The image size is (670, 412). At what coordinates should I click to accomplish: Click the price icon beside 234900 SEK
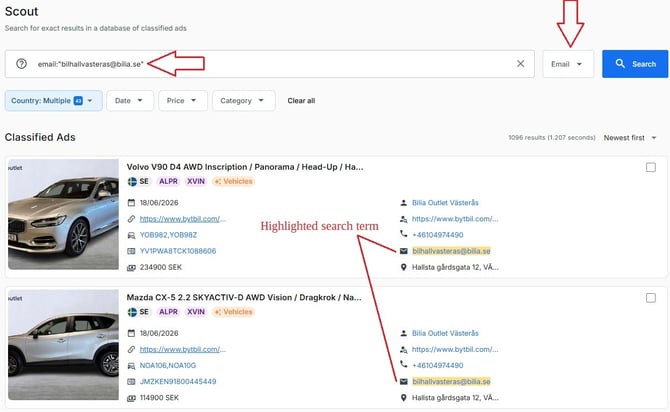pyautogui.click(x=131, y=268)
